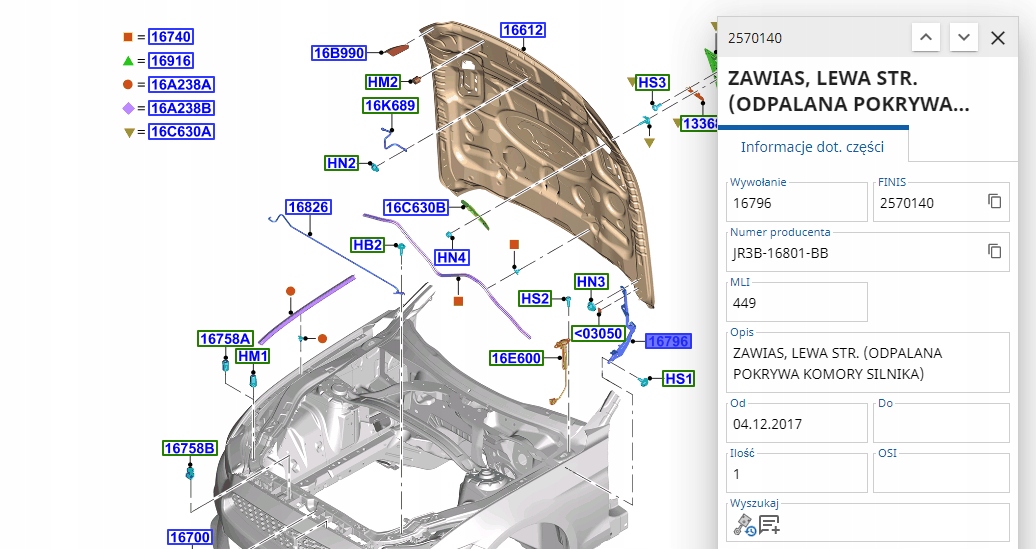Image resolution: width=1036 pixels, height=549 pixels.
Task: Click the 16E600 callout label
Action: [x=516, y=358]
